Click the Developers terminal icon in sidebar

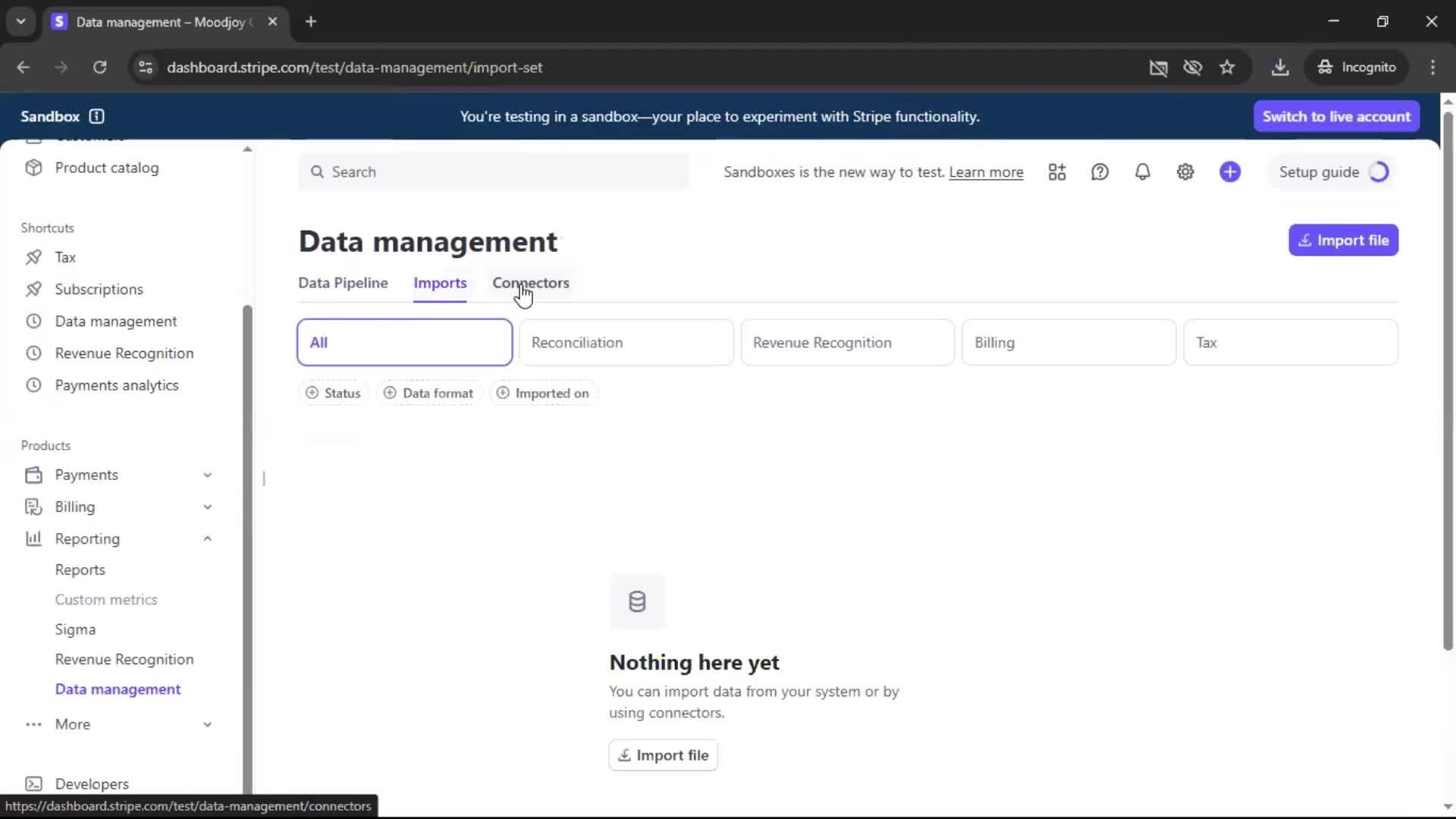[33, 783]
